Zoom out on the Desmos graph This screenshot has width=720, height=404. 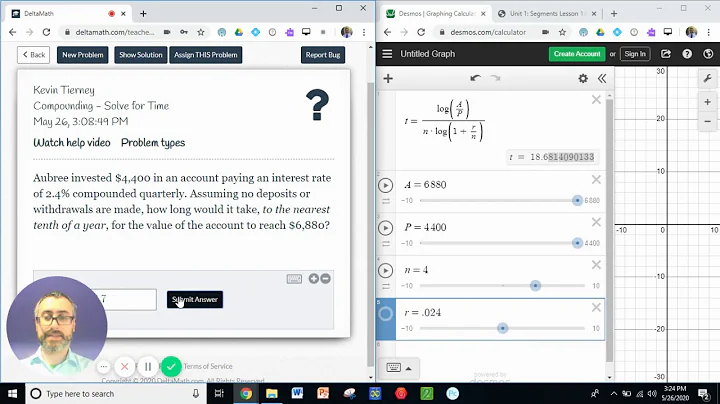coord(708,122)
